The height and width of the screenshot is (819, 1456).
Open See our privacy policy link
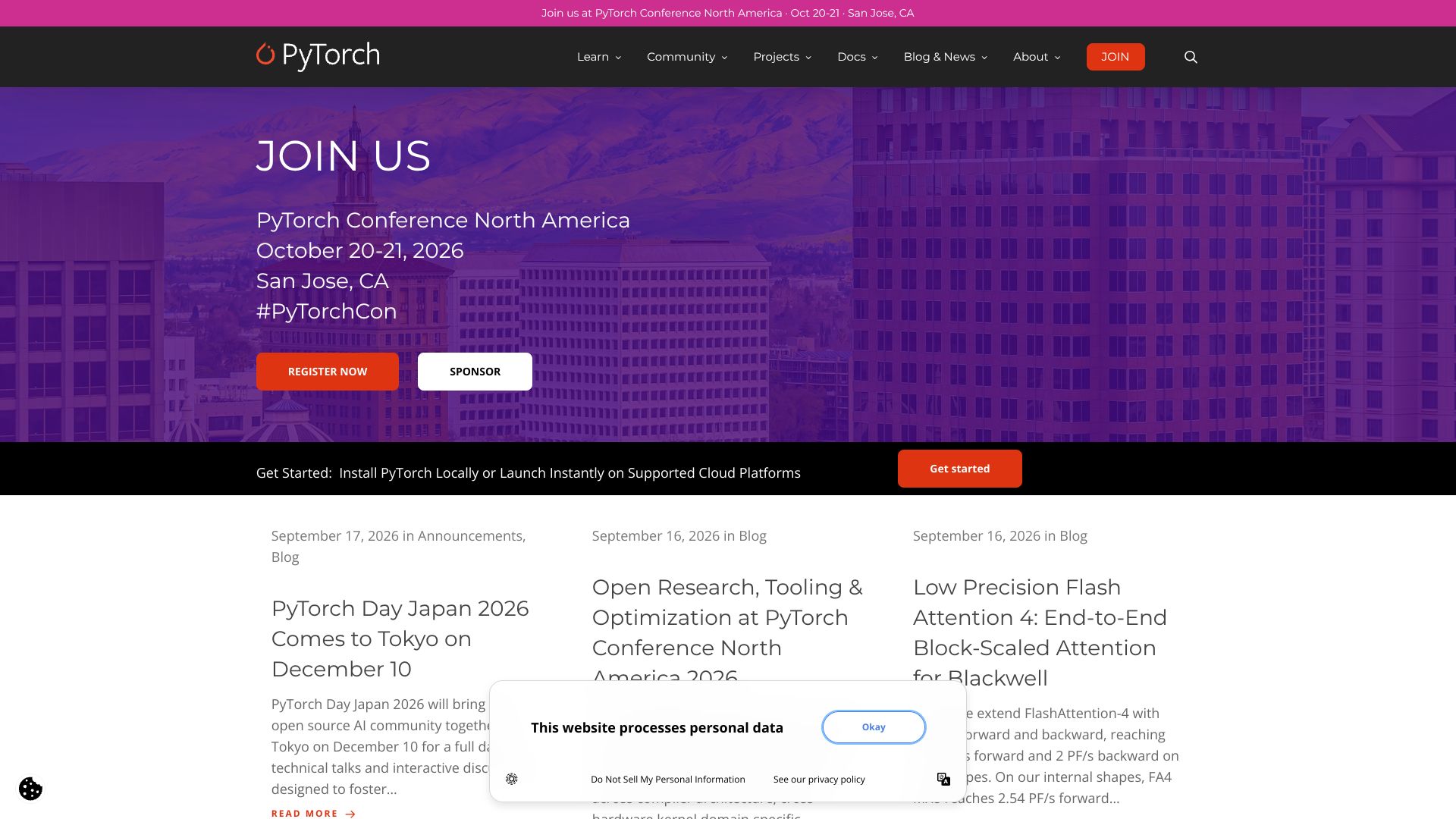tap(819, 780)
